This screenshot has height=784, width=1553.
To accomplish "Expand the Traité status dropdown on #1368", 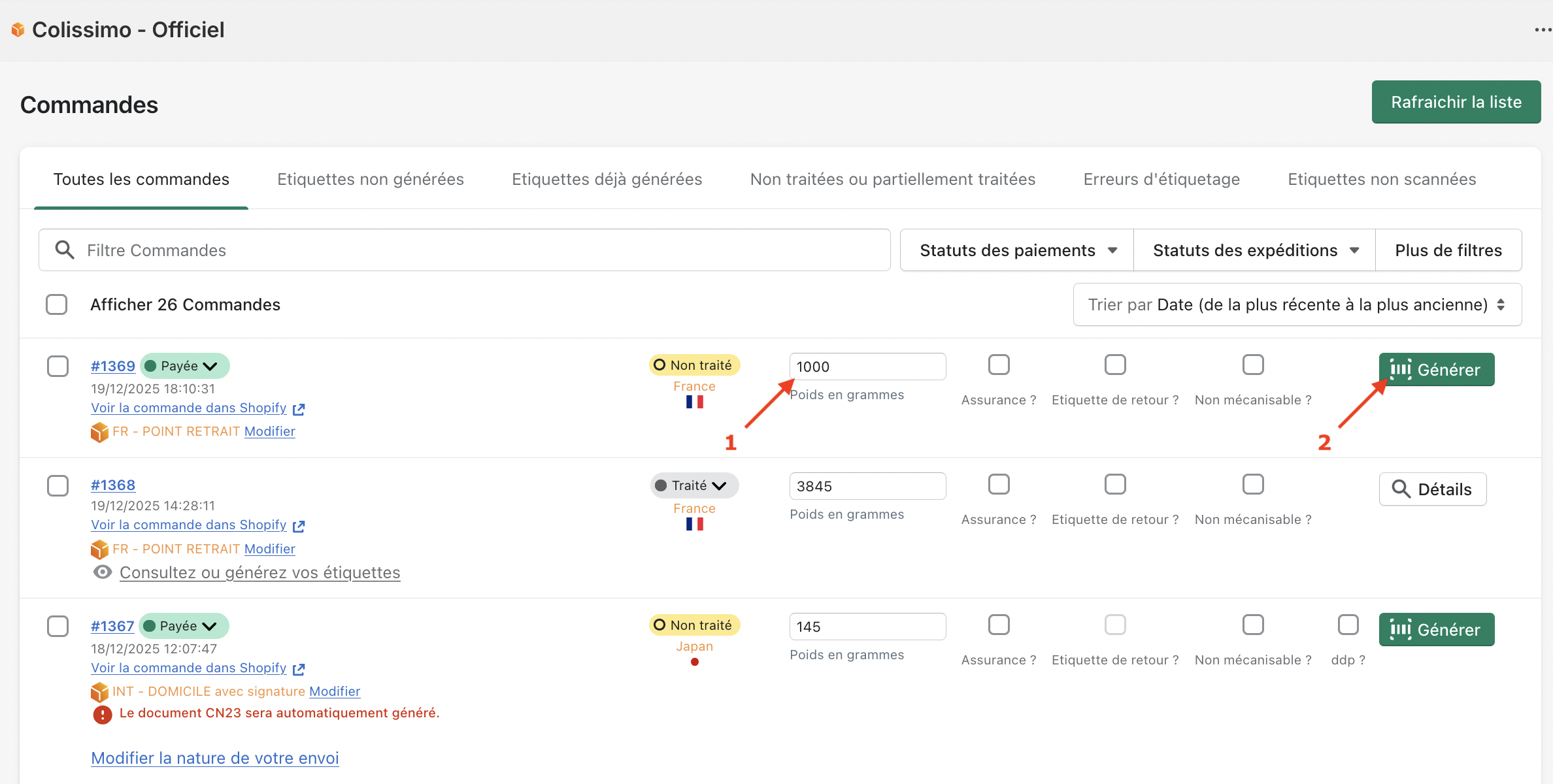I will click(694, 485).
